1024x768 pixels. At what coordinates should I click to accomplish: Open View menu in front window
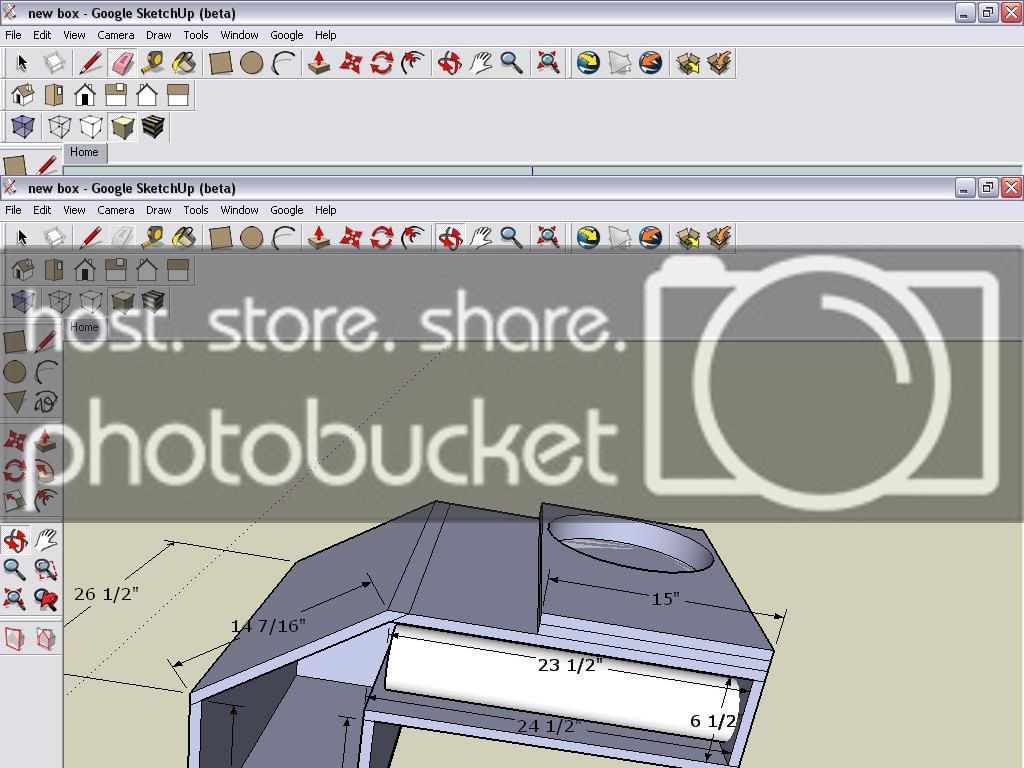[74, 210]
